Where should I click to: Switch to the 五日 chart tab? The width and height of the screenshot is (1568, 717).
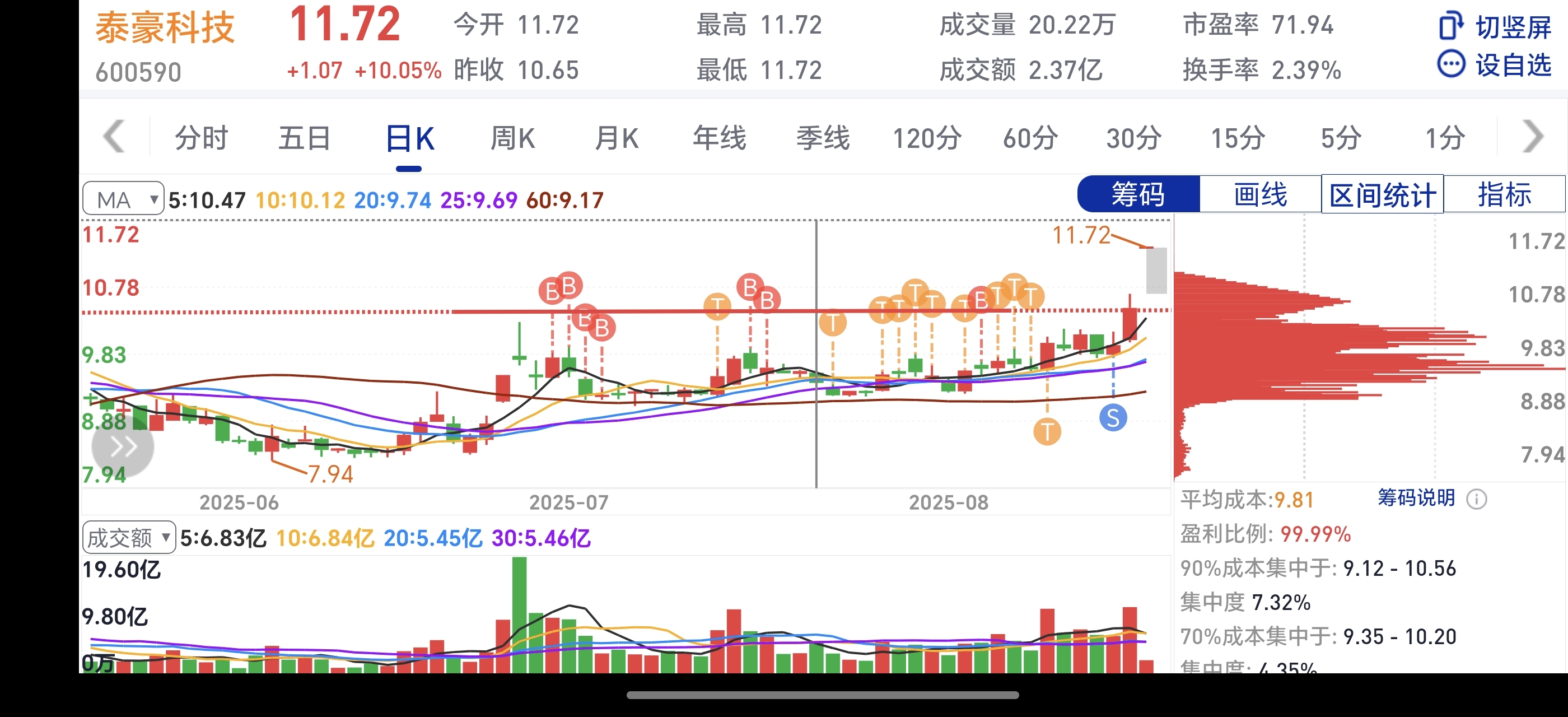pos(304,138)
